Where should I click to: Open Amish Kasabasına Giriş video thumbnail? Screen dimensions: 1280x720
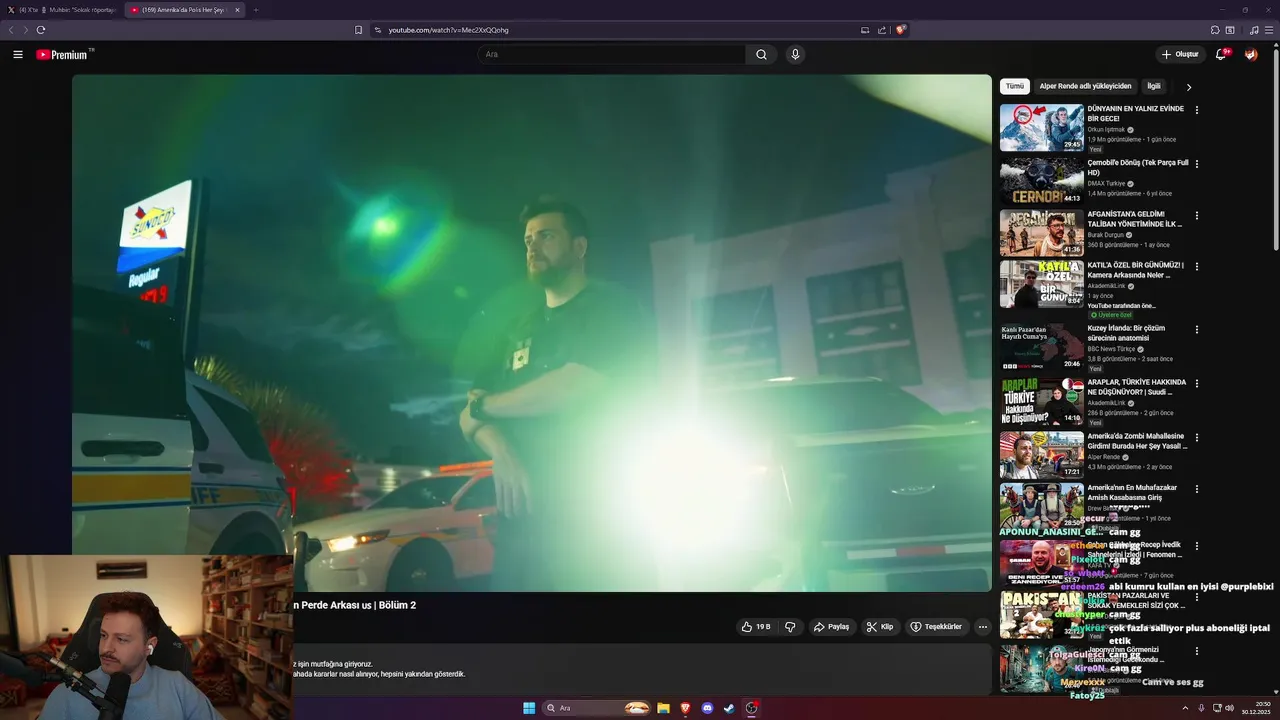[1041, 507]
